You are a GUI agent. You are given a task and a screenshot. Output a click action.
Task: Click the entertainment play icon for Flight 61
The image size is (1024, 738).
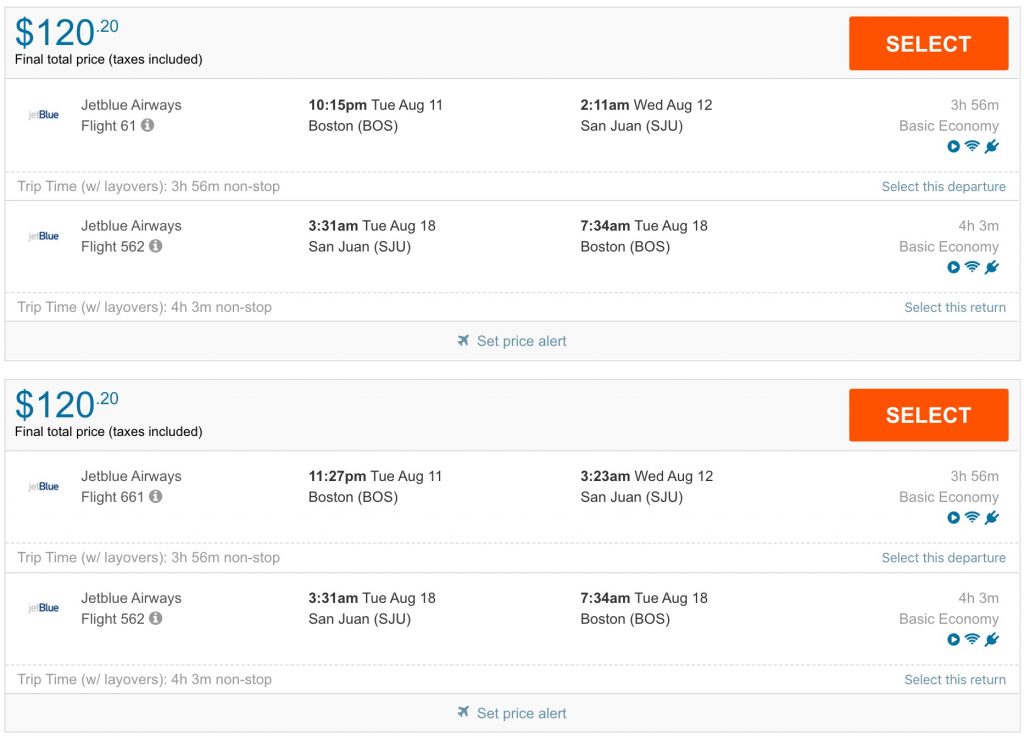pyautogui.click(x=954, y=147)
